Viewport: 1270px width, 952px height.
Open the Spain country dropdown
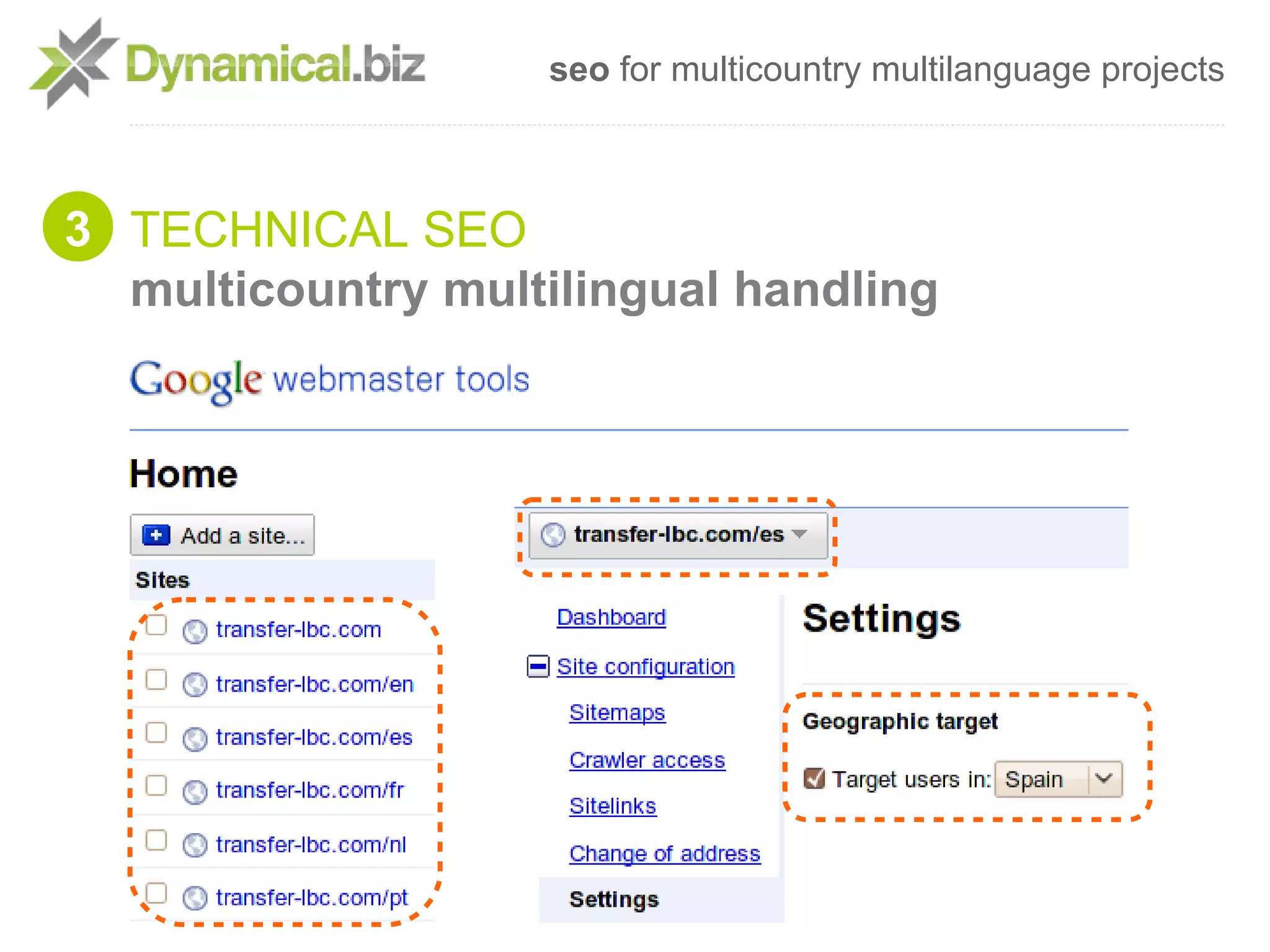(x=1059, y=779)
